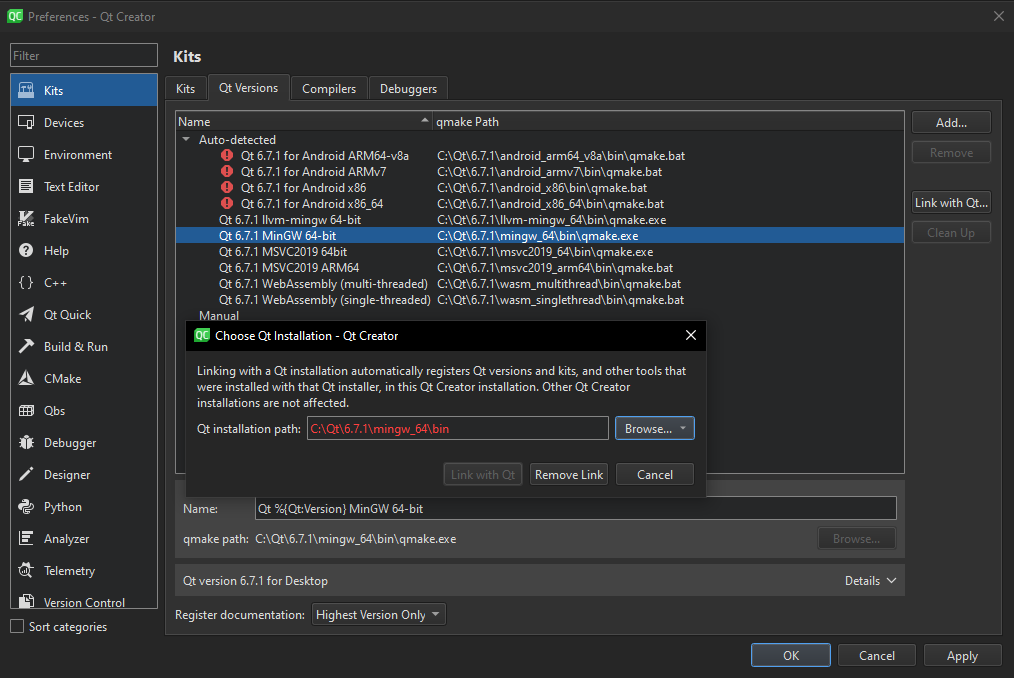Viewport: 1014px width, 678px height.
Task: Open the Build & Run hammer icon
Action: click(x=26, y=346)
